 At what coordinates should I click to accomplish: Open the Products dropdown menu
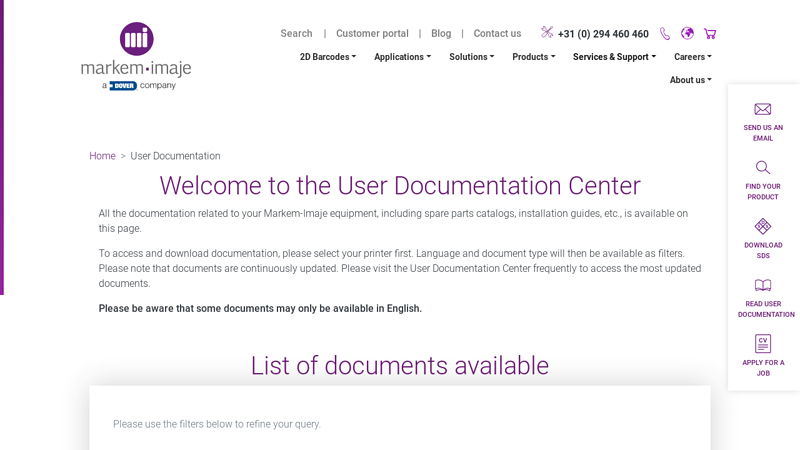pos(534,57)
